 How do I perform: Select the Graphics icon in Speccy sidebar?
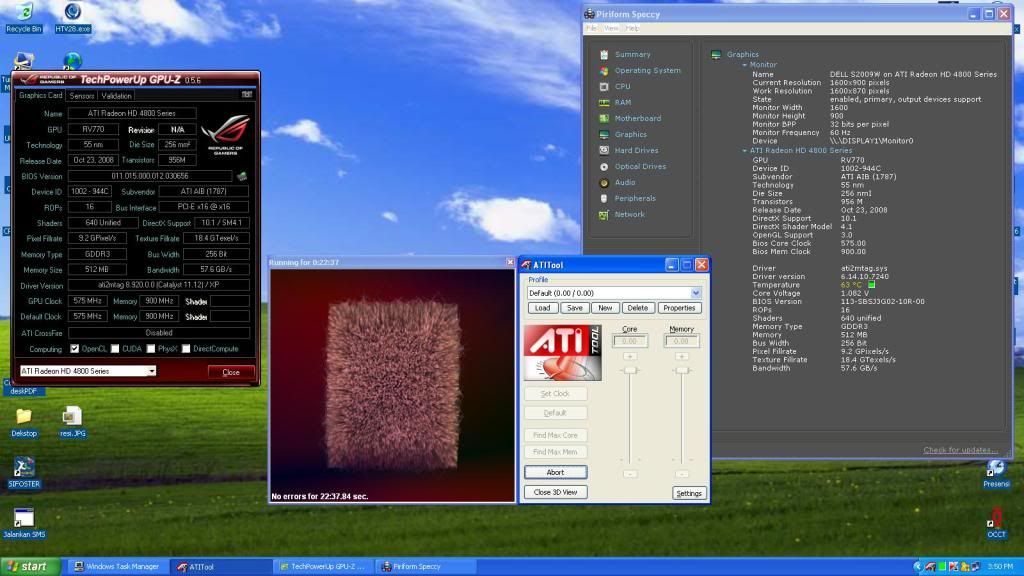[604, 135]
